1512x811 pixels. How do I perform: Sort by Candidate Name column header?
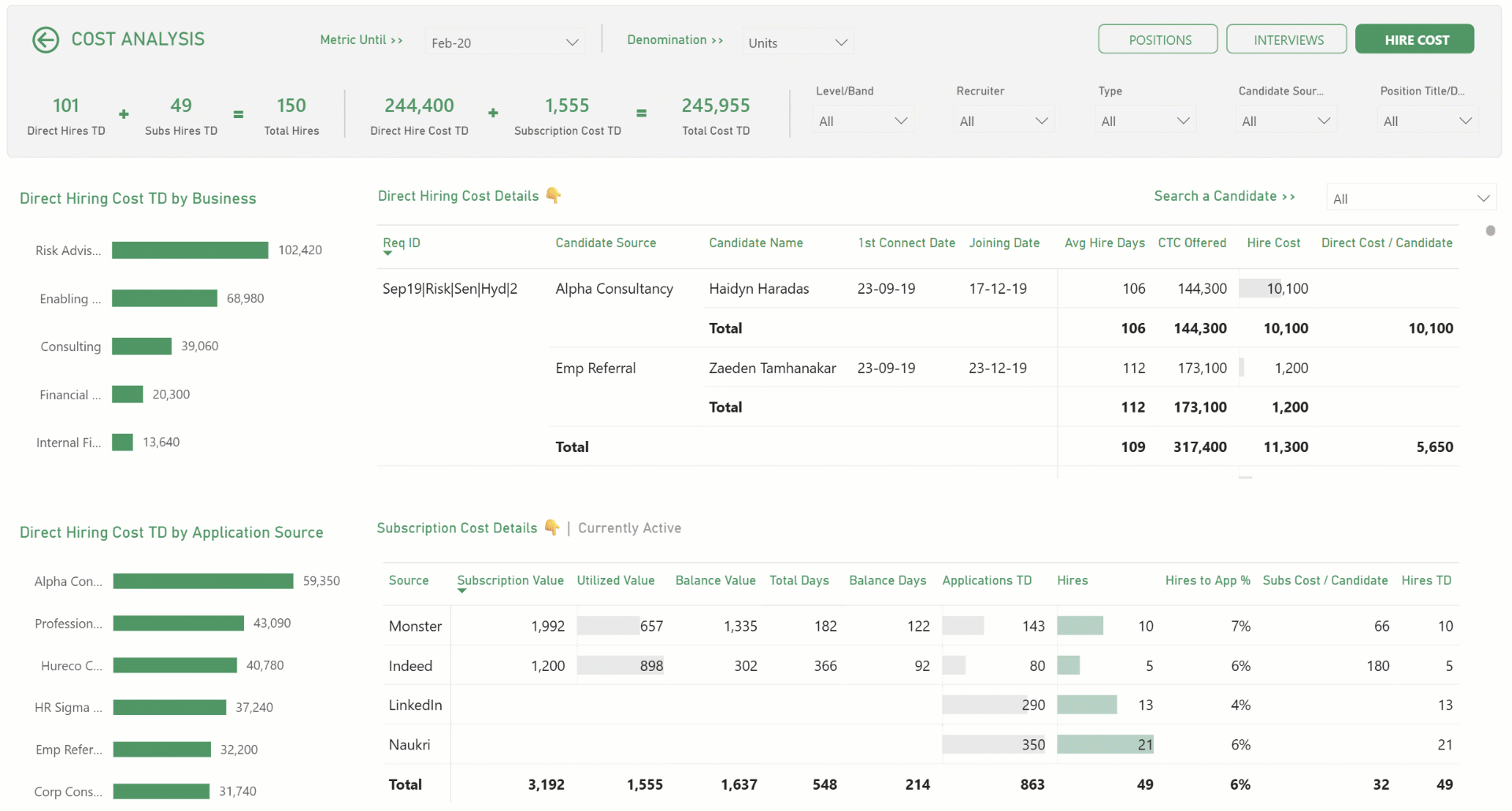coord(756,243)
